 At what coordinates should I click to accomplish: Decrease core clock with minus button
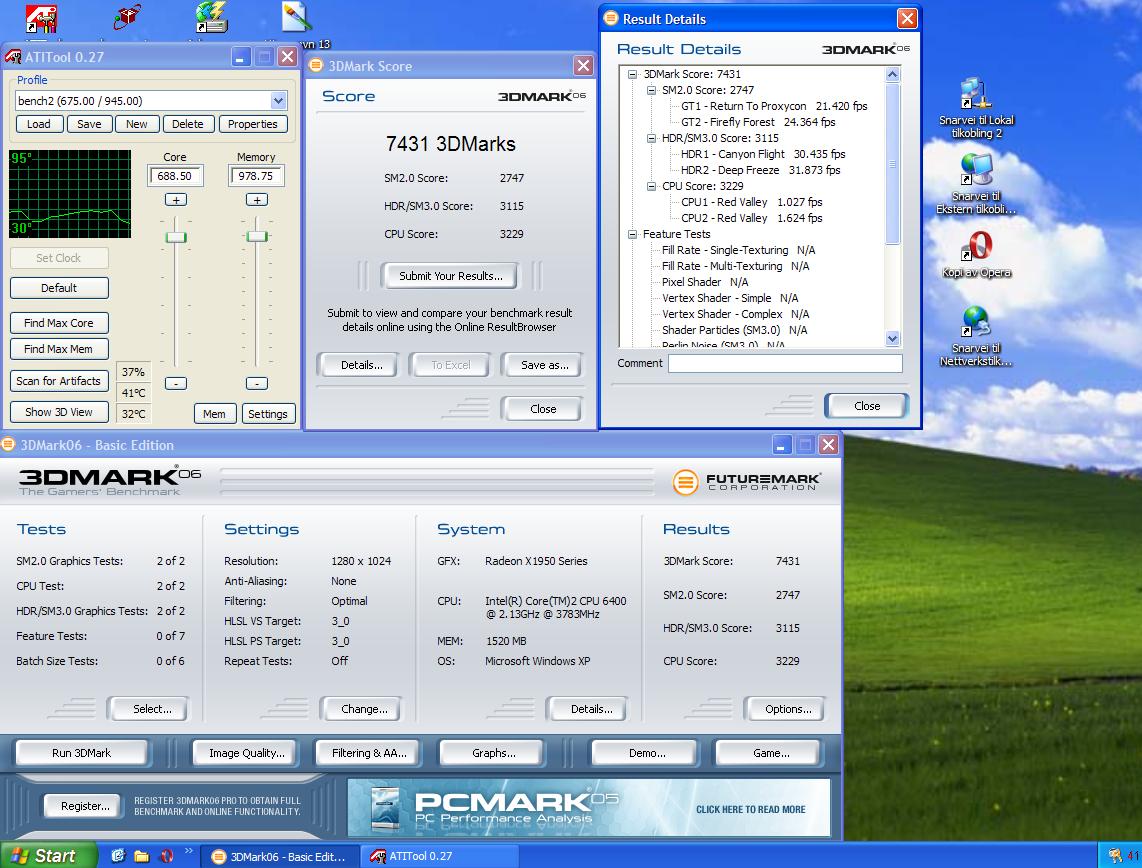[176, 383]
